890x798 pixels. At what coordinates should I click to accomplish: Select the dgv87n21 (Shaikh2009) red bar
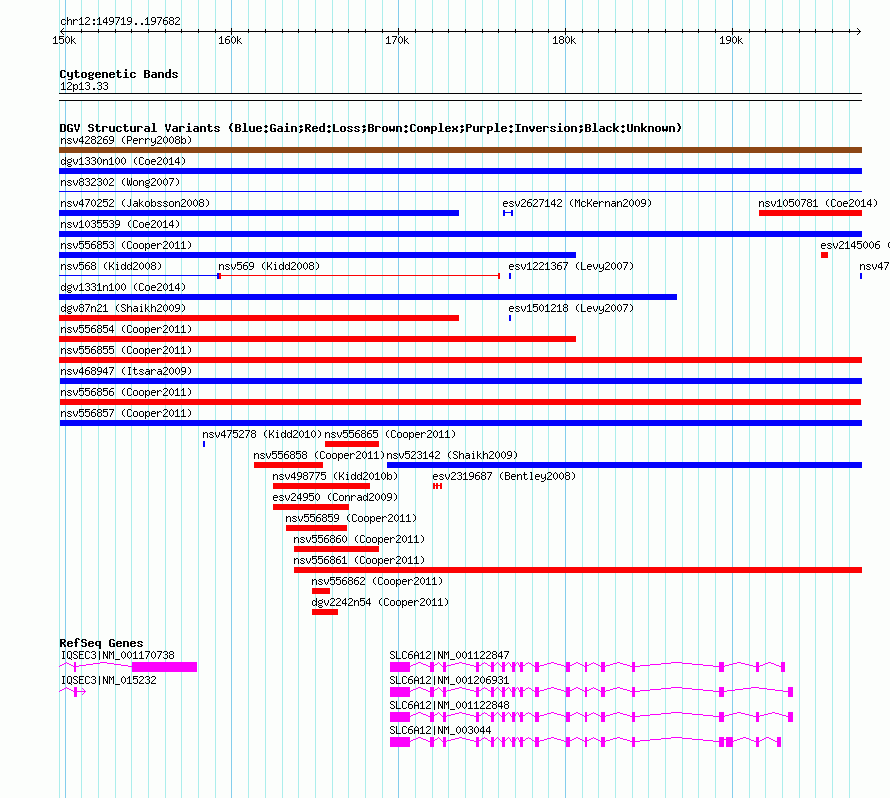point(259,318)
